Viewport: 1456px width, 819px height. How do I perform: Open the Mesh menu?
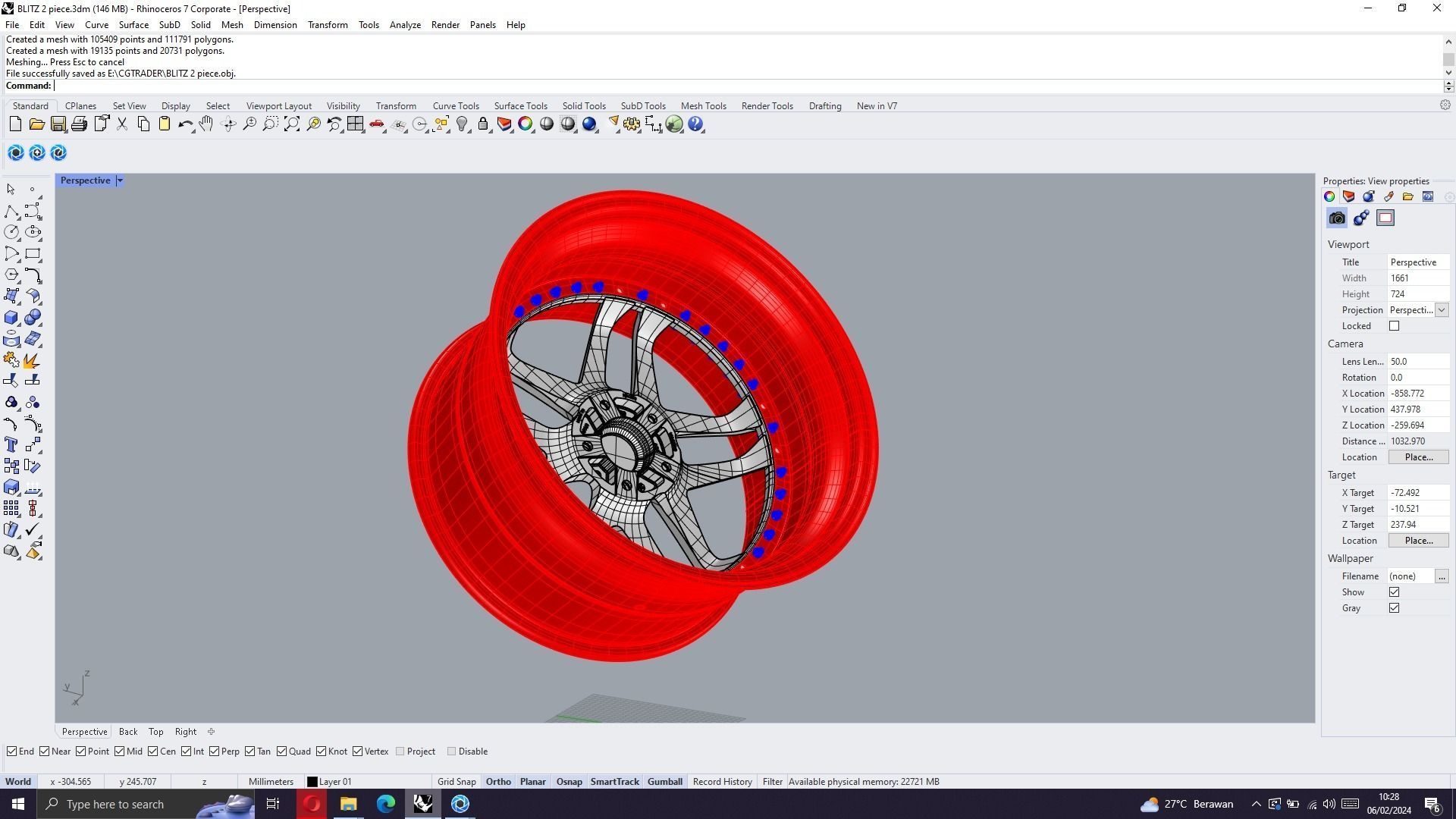point(232,25)
